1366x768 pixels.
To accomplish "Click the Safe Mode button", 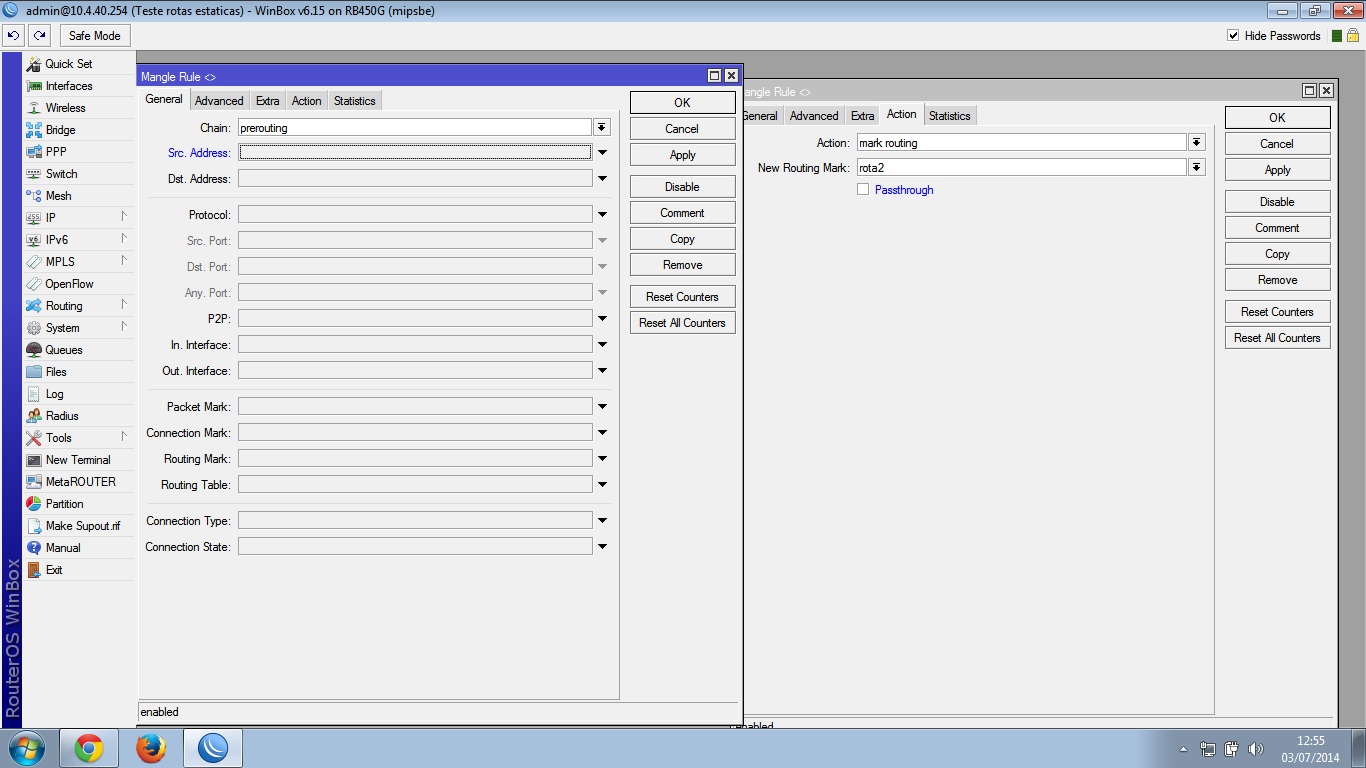I will (x=95, y=36).
